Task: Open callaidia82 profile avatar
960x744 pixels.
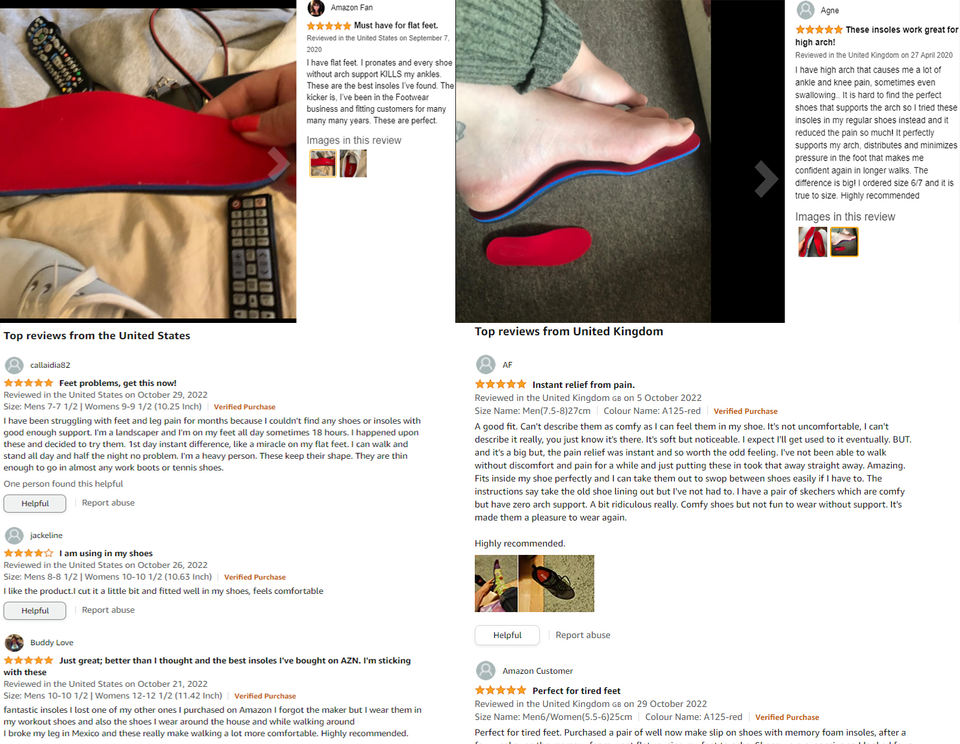Action: tap(14, 365)
